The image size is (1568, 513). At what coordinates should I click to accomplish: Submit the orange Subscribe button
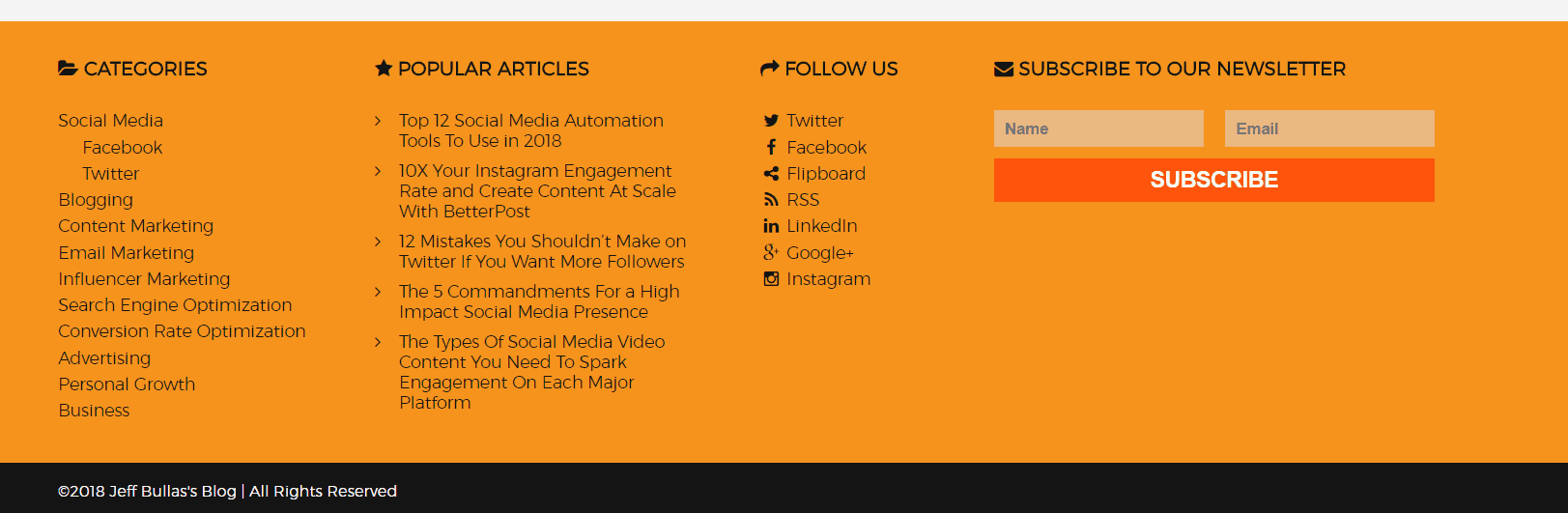pos(1213,180)
